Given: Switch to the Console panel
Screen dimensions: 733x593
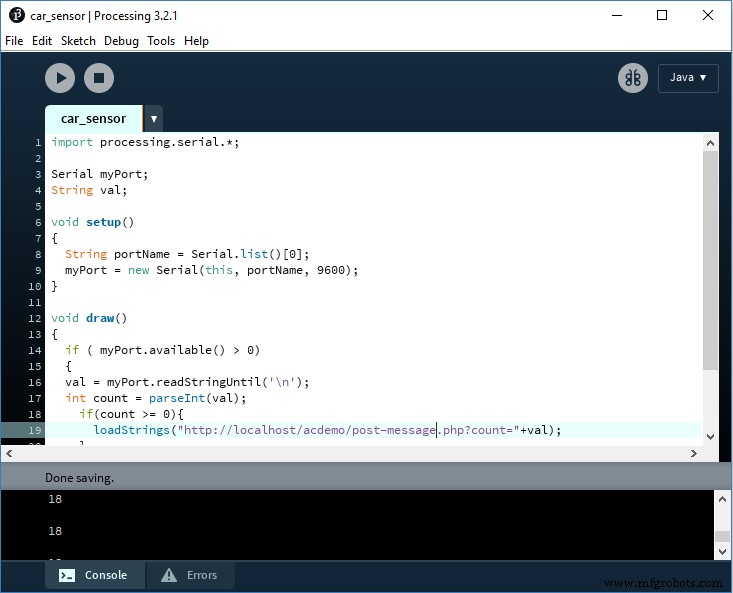Looking at the screenshot, I should 94,575.
